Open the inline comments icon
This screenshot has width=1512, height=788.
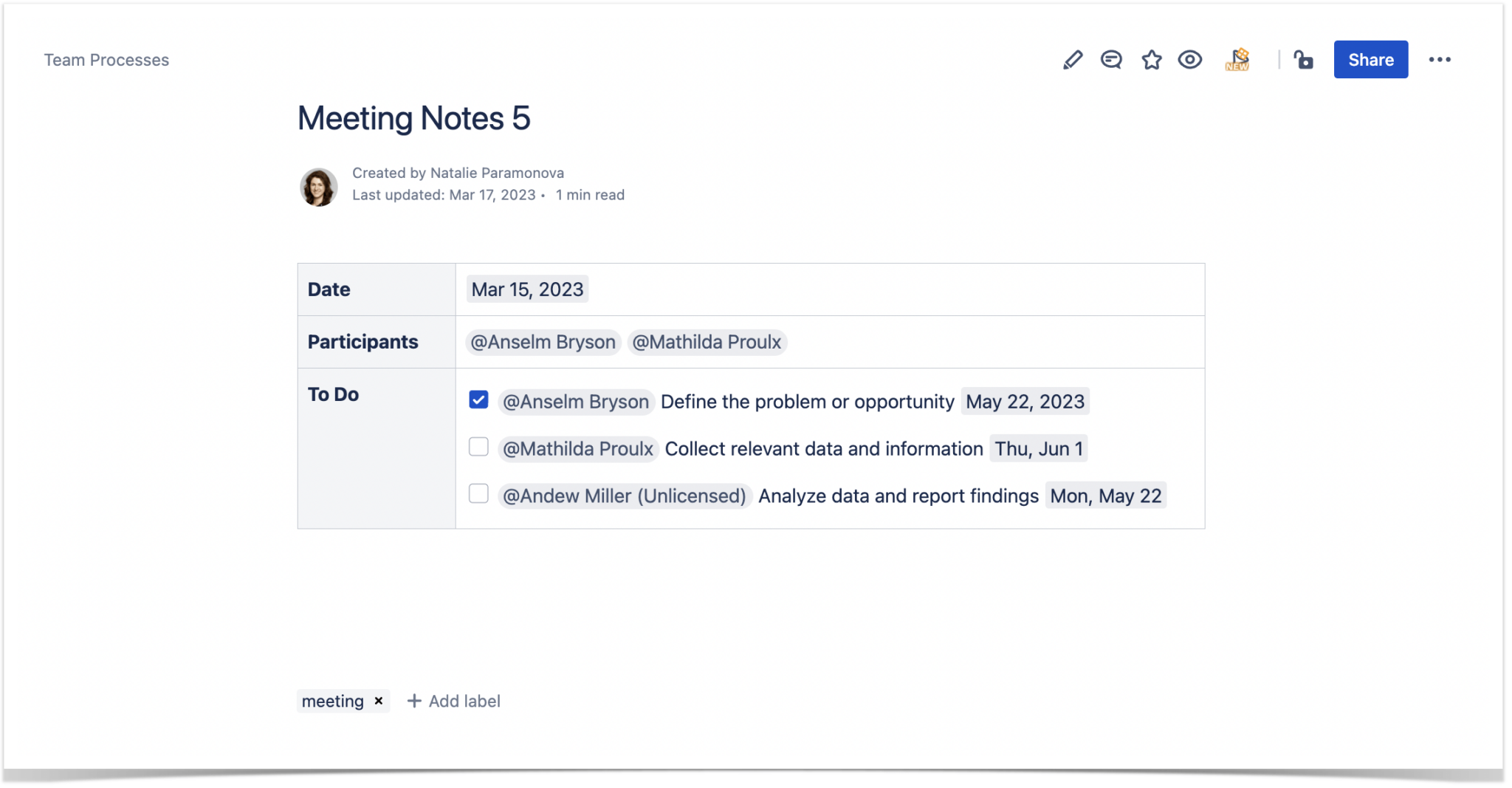pyautogui.click(x=1111, y=59)
